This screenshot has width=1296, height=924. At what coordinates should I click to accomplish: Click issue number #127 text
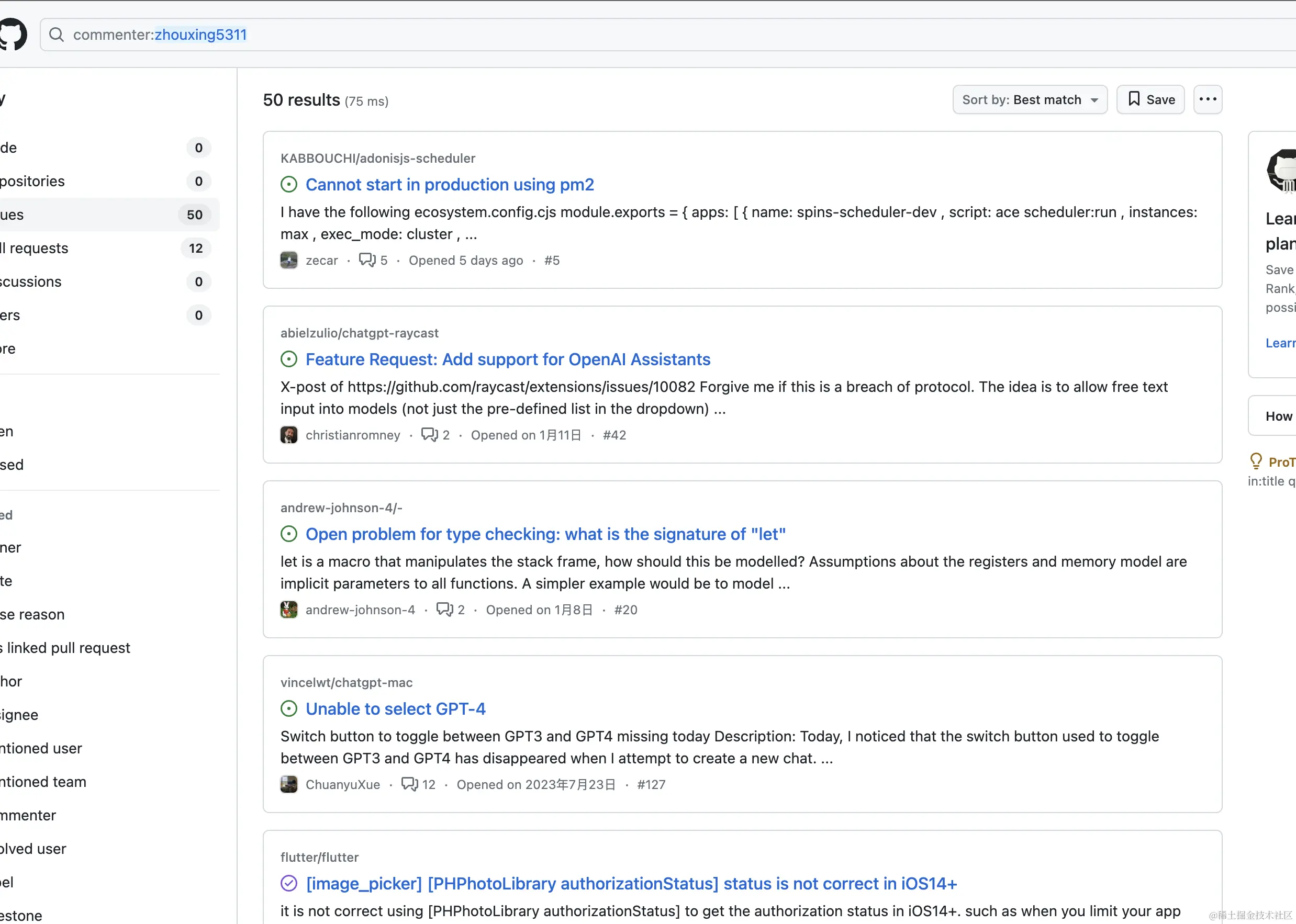click(x=651, y=784)
